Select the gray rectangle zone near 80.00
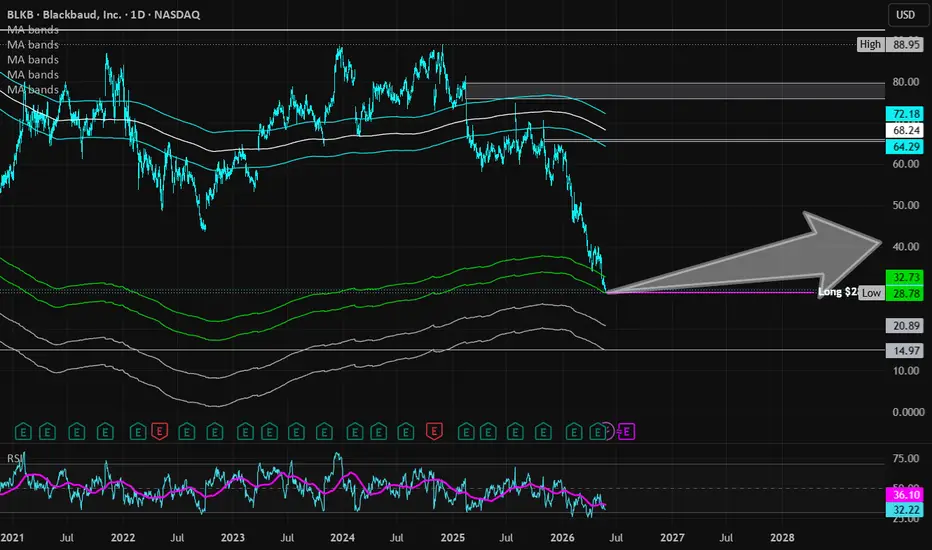Viewport: 932px width, 550px height. point(675,90)
